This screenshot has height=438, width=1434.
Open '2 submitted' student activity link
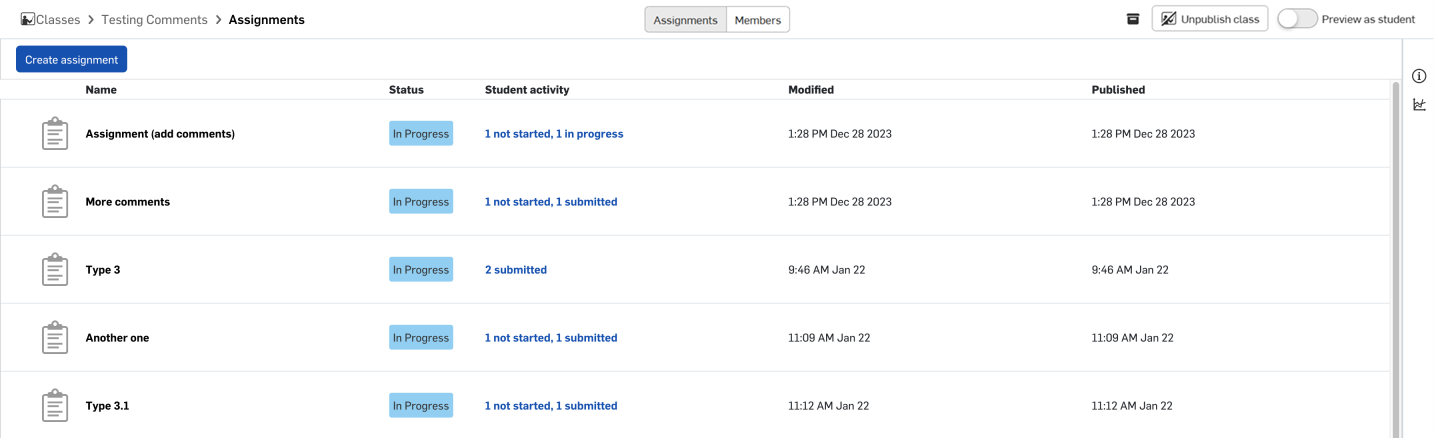[516, 270]
